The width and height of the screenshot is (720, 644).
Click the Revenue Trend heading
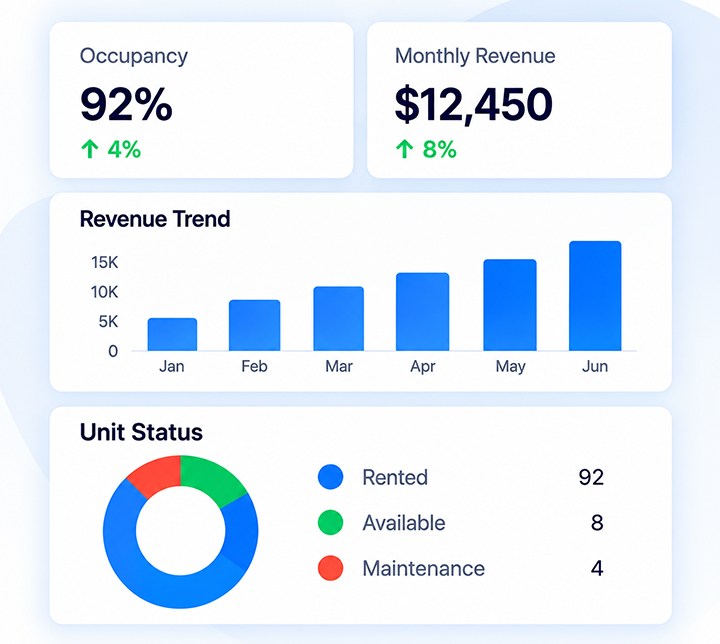155,219
